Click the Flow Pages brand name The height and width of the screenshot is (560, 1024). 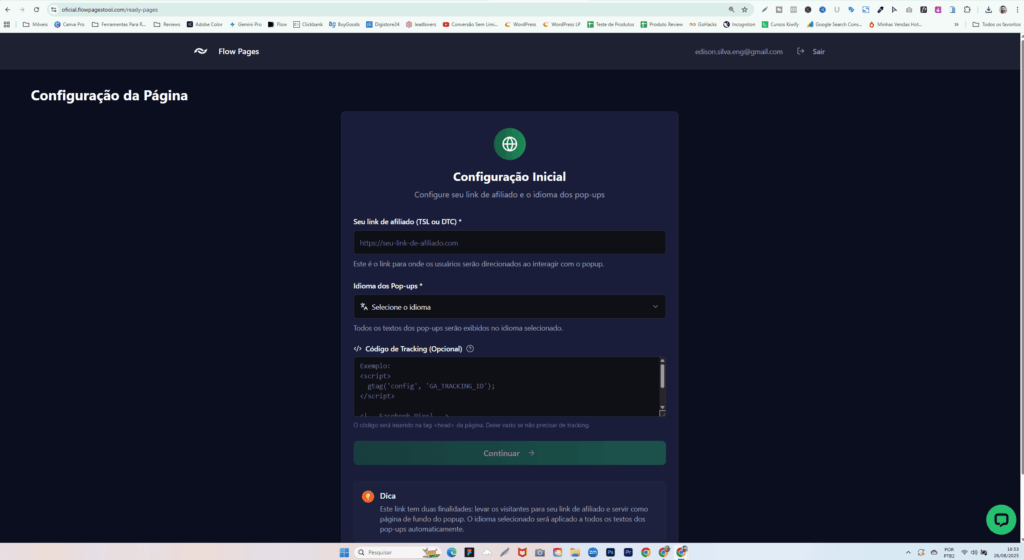tap(238, 52)
